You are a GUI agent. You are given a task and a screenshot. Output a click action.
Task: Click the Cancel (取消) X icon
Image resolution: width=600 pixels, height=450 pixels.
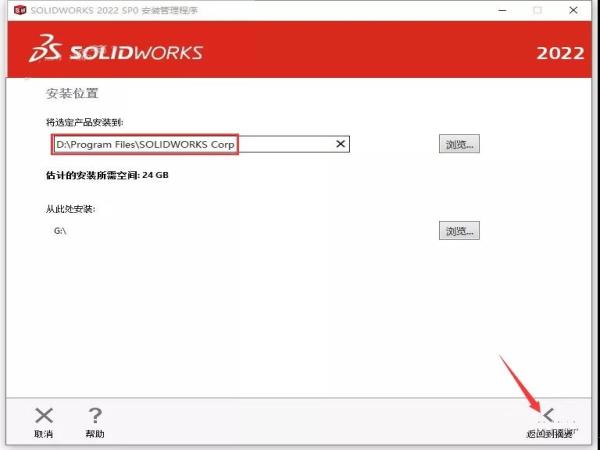click(43, 415)
